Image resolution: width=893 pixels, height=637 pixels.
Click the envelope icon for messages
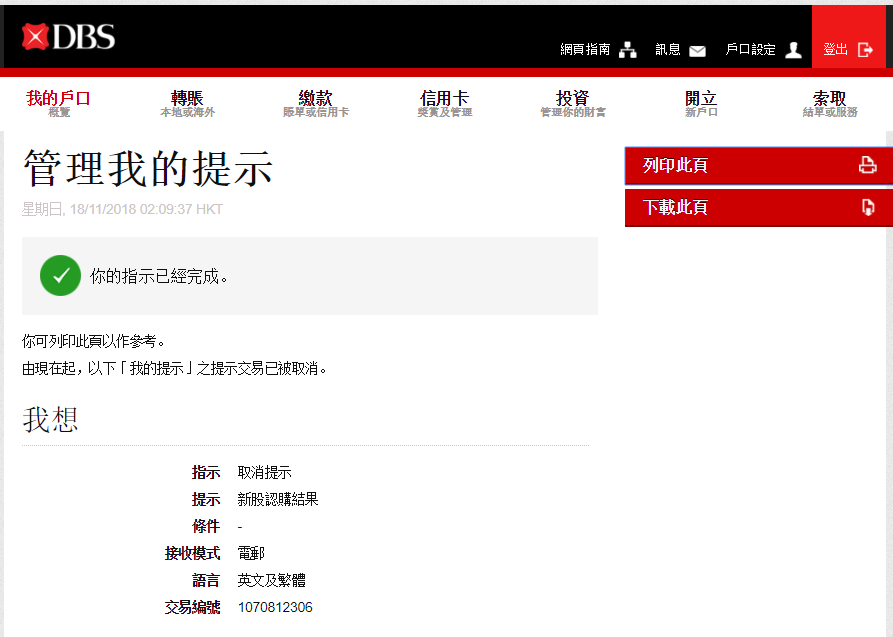click(x=697, y=50)
